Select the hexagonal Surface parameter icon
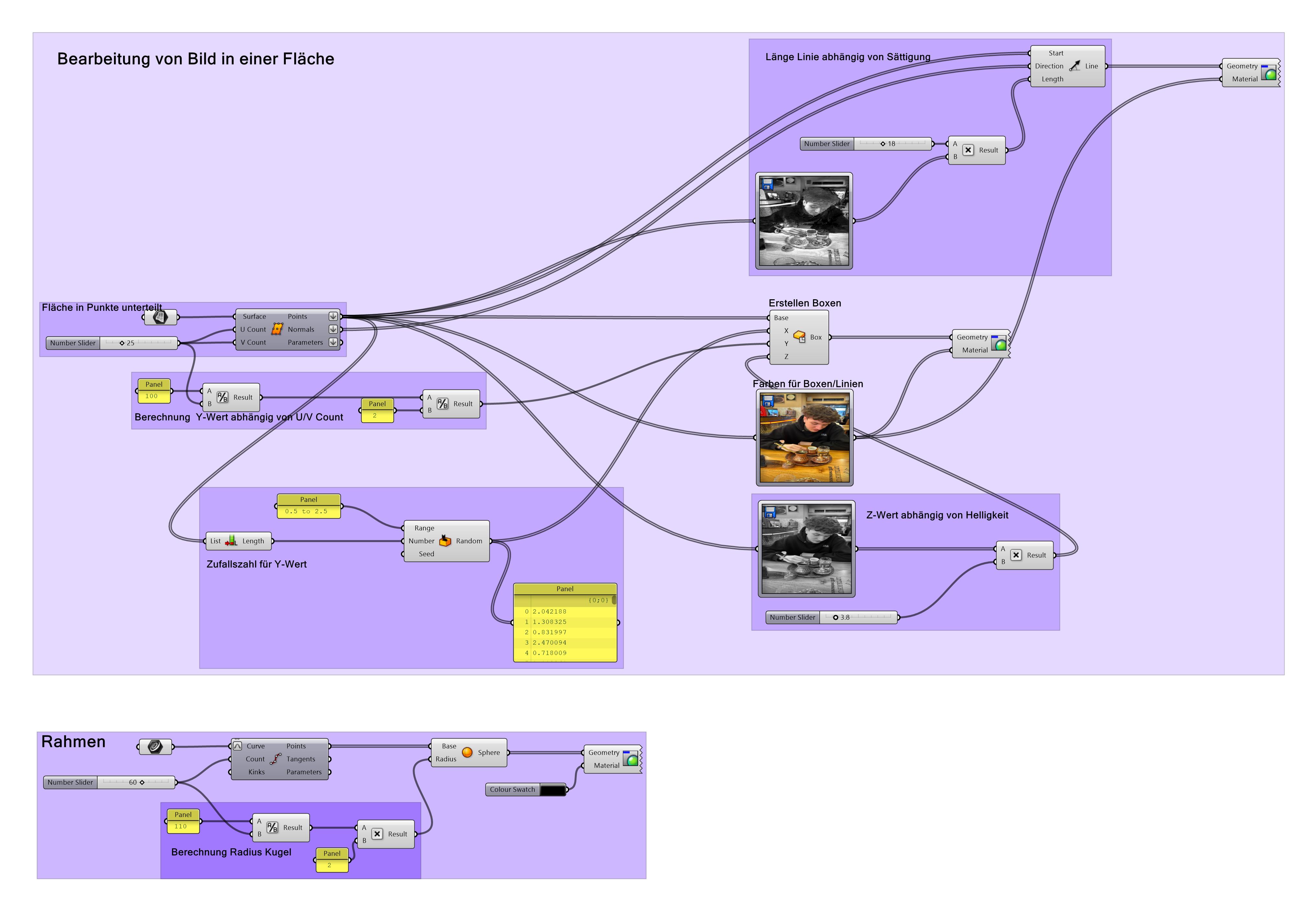1316x911 pixels. point(161,317)
